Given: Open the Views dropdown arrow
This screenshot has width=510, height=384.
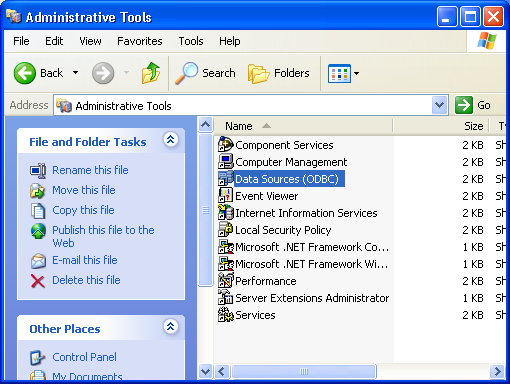Looking at the screenshot, I should point(356,73).
